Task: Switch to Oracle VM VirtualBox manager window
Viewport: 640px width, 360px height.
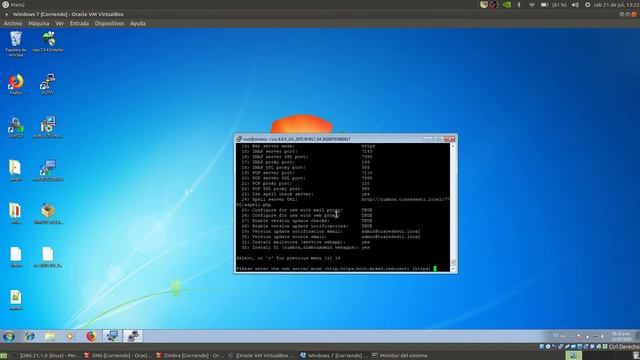Action: (261, 356)
